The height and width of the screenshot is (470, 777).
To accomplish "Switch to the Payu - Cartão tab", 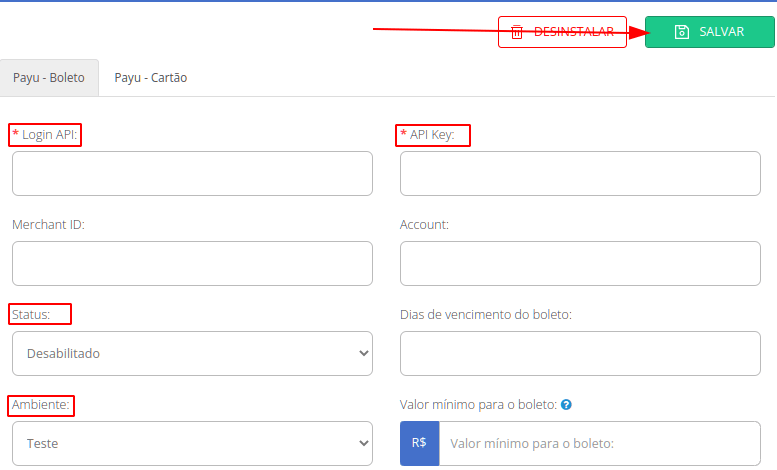I will click(151, 78).
